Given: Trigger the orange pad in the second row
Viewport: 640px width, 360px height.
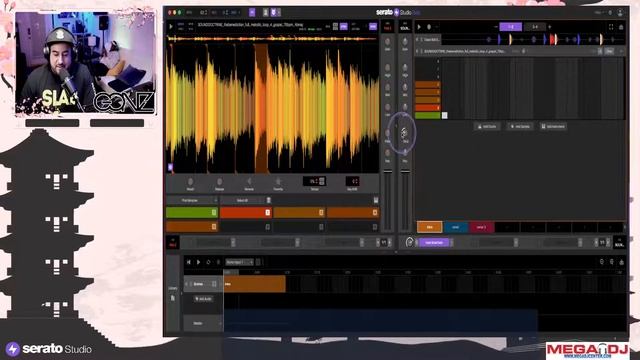Looking at the screenshot, I should click(x=191, y=227).
